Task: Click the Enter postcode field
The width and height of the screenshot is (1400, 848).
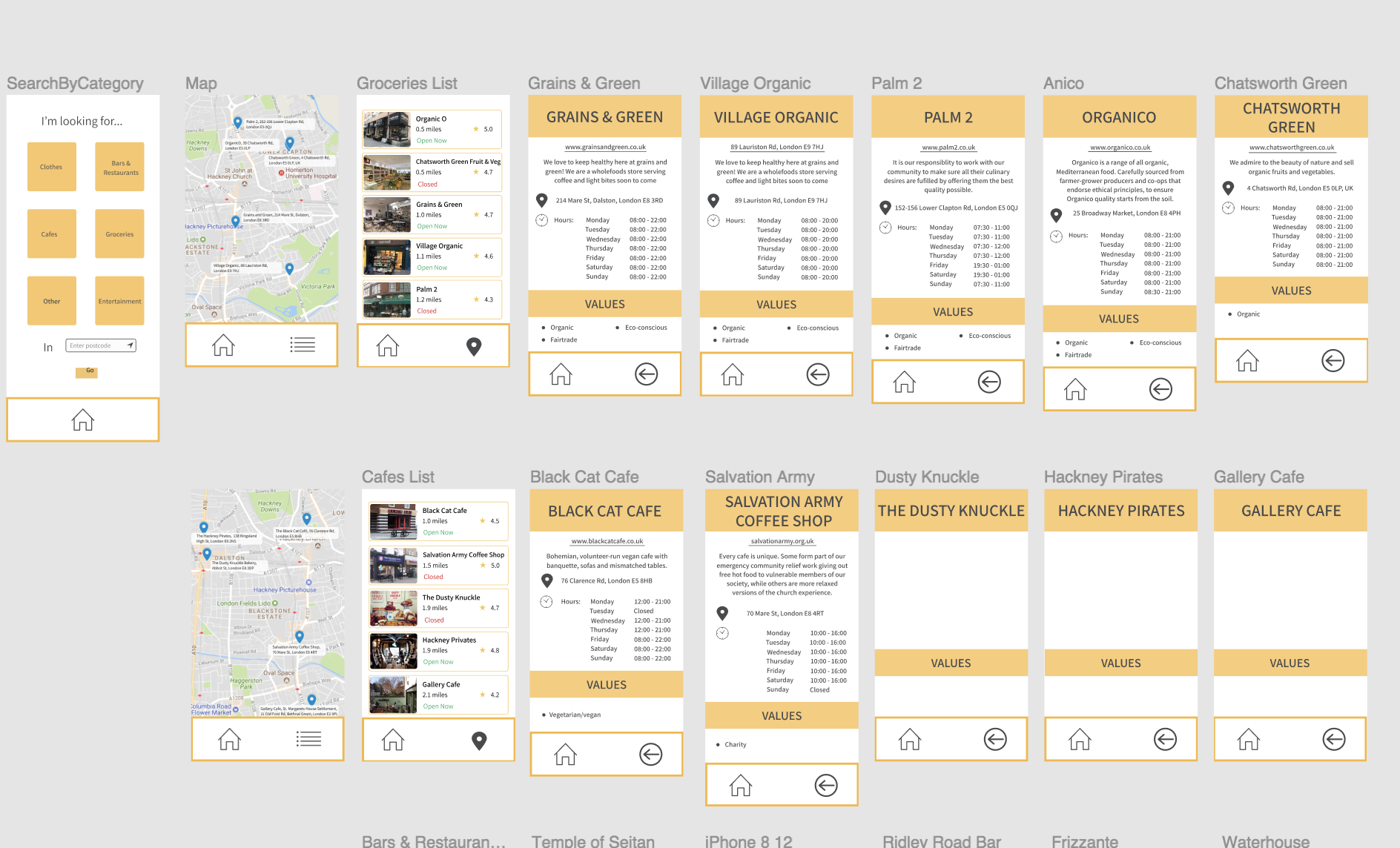Action: pyautogui.click(x=101, y=345)
